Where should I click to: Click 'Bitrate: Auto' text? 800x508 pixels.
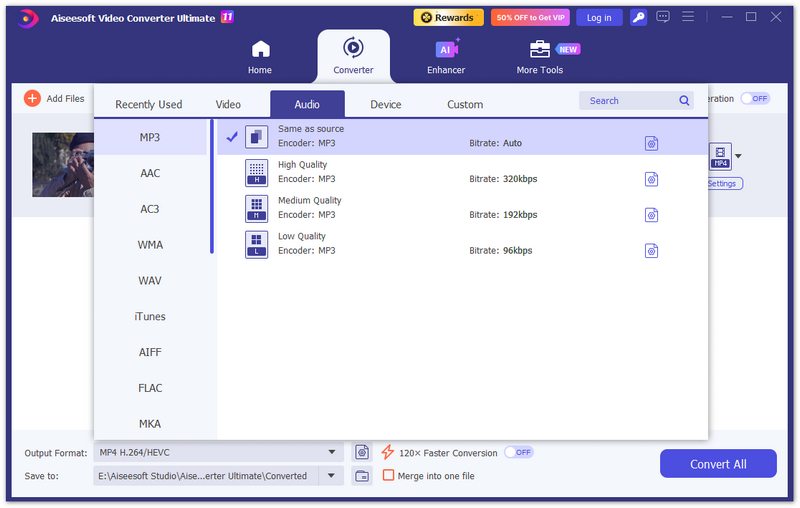click(x=495, y=143)
